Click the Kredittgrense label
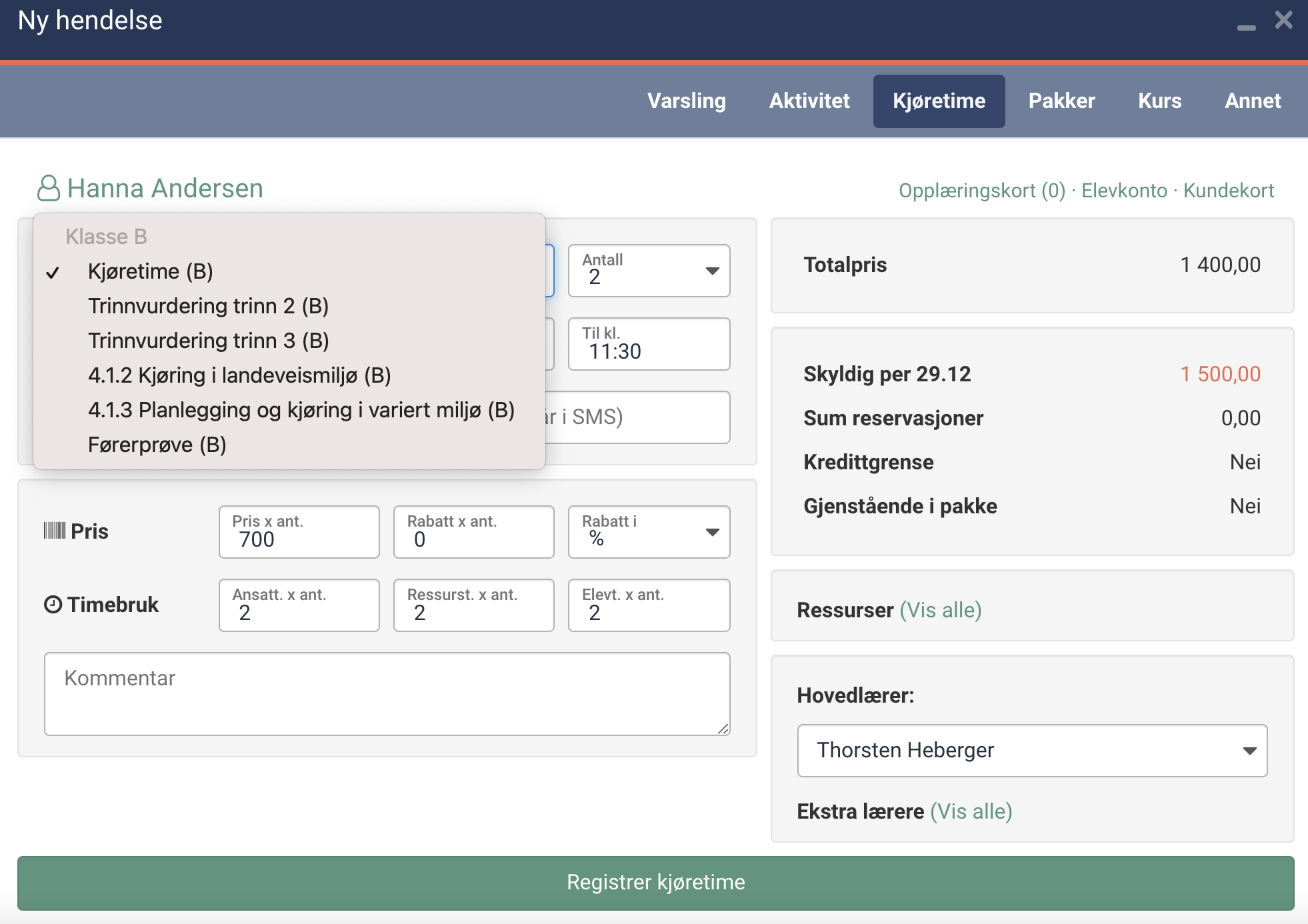Viewport: 1308px width, 924px height. pyautogui.click(x=869, y=462)
